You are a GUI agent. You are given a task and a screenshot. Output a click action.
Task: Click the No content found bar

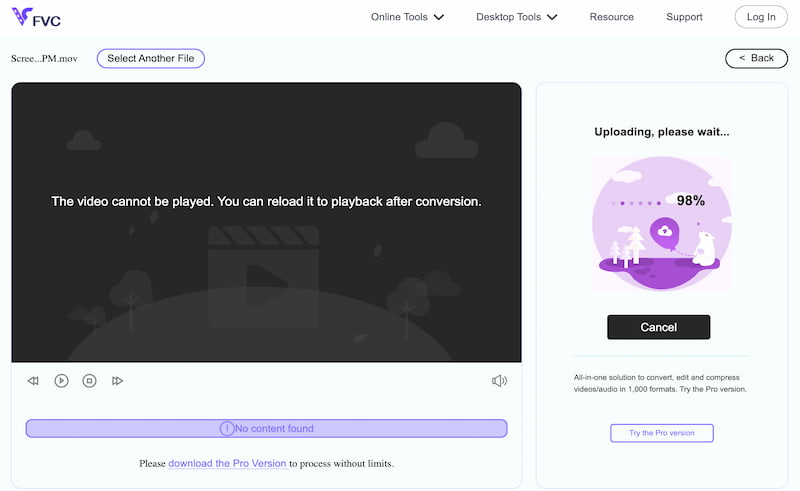pyautogui.click(x=266, y=428)
